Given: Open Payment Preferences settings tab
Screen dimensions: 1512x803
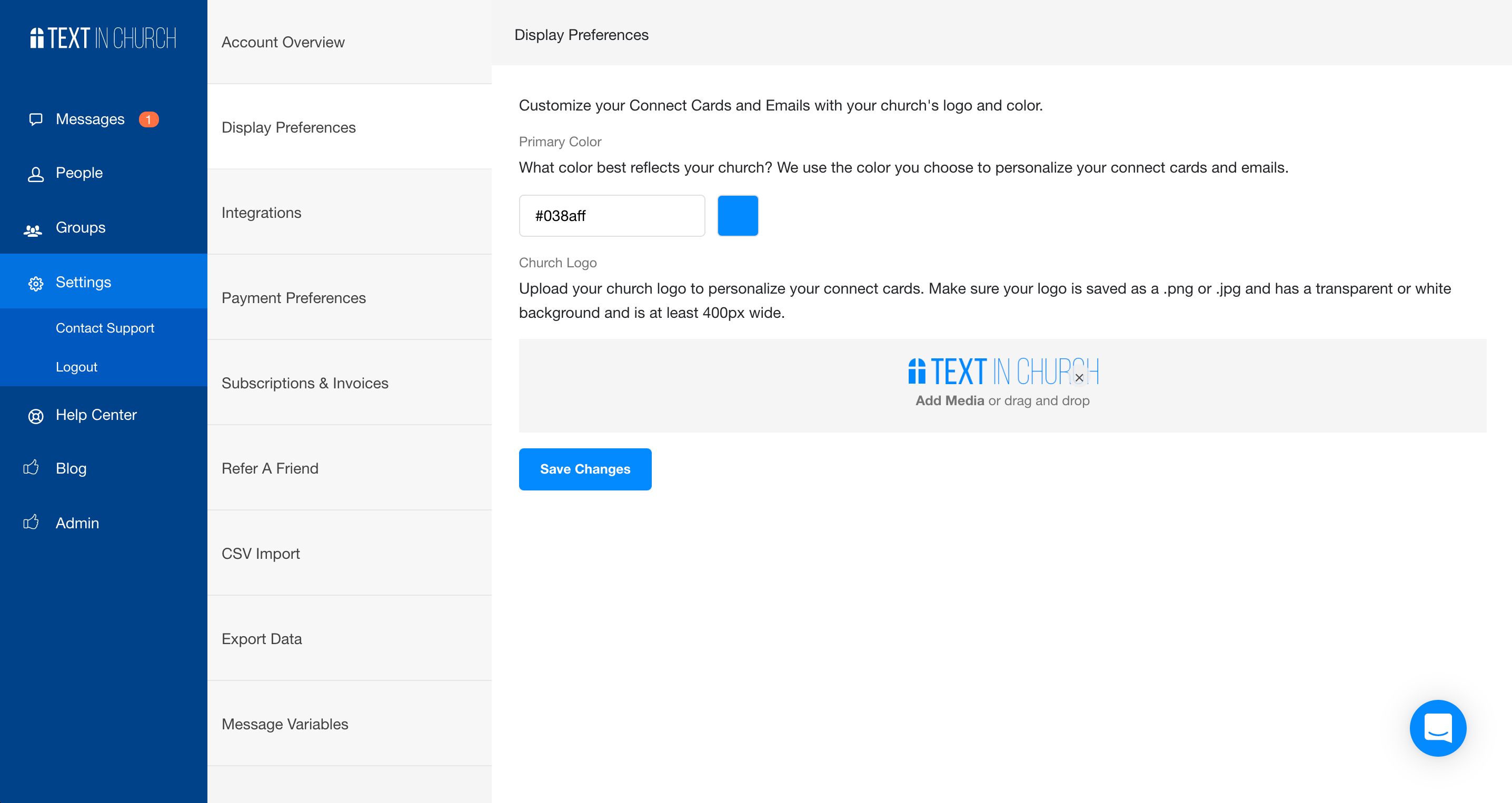Looking at the screenshot, I should tap(349, 297).
